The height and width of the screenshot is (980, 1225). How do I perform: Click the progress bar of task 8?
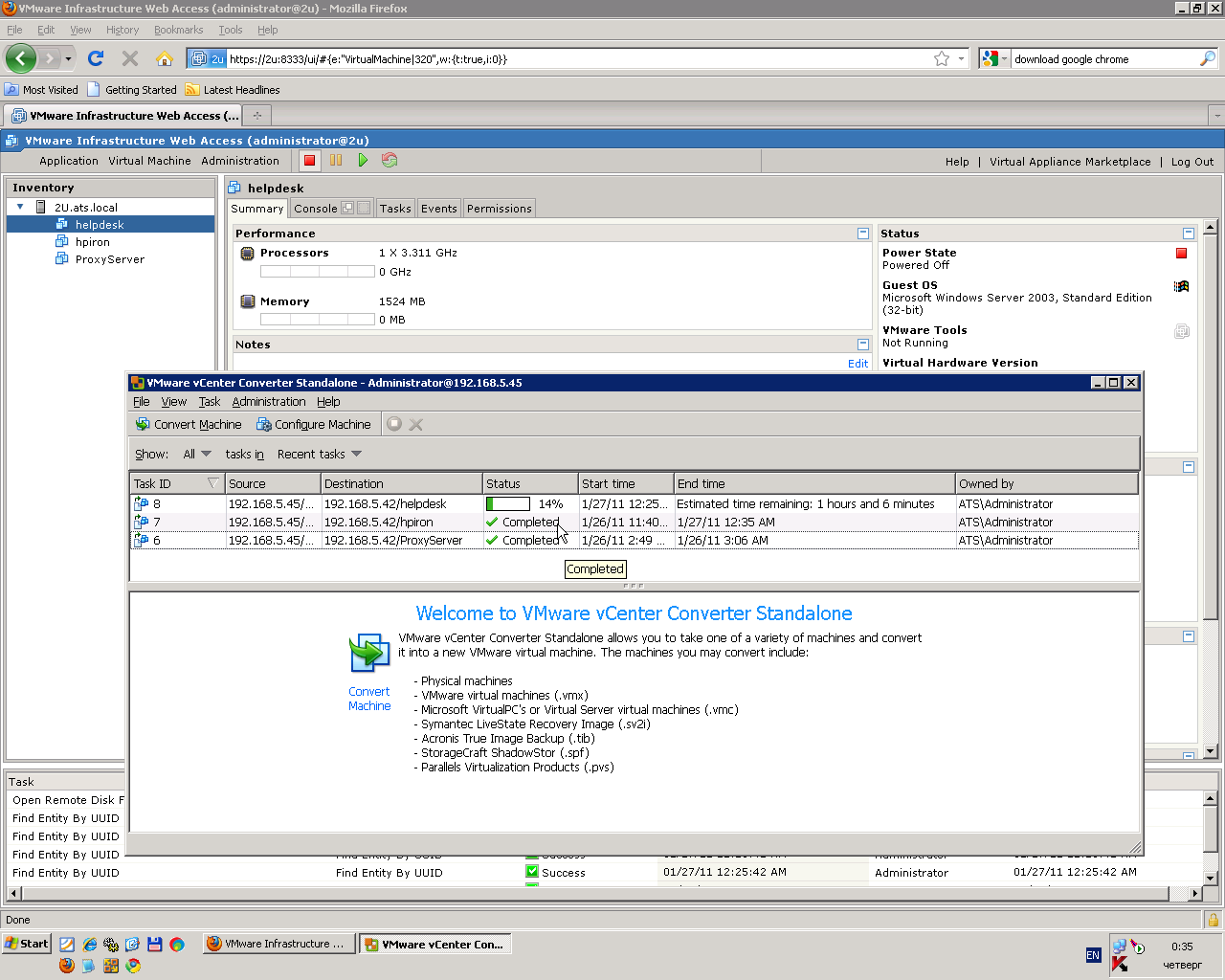tap(507, 503)
